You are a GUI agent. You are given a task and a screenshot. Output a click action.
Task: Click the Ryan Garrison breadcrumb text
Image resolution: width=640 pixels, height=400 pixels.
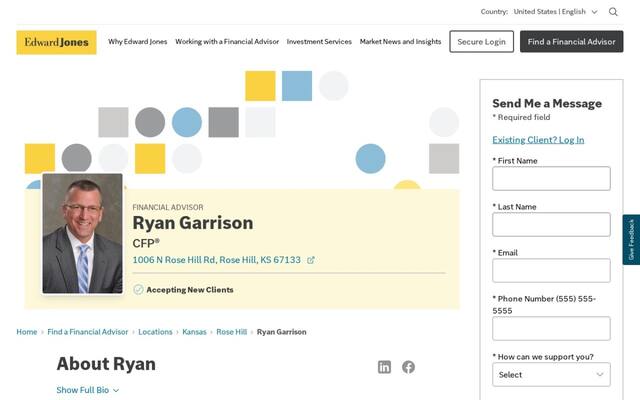(282, 332)
